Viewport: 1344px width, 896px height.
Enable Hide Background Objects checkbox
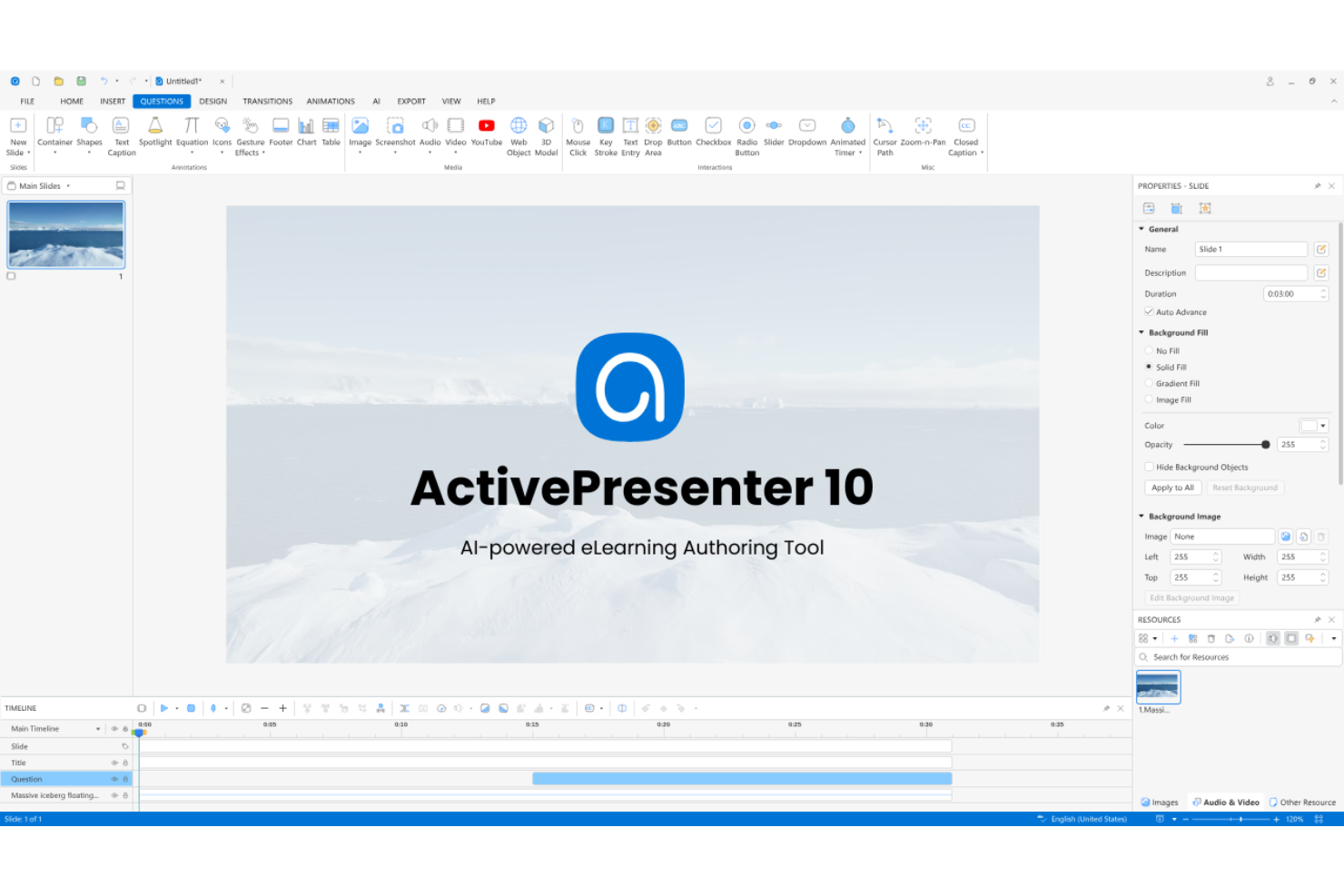tap(1149, 467)
